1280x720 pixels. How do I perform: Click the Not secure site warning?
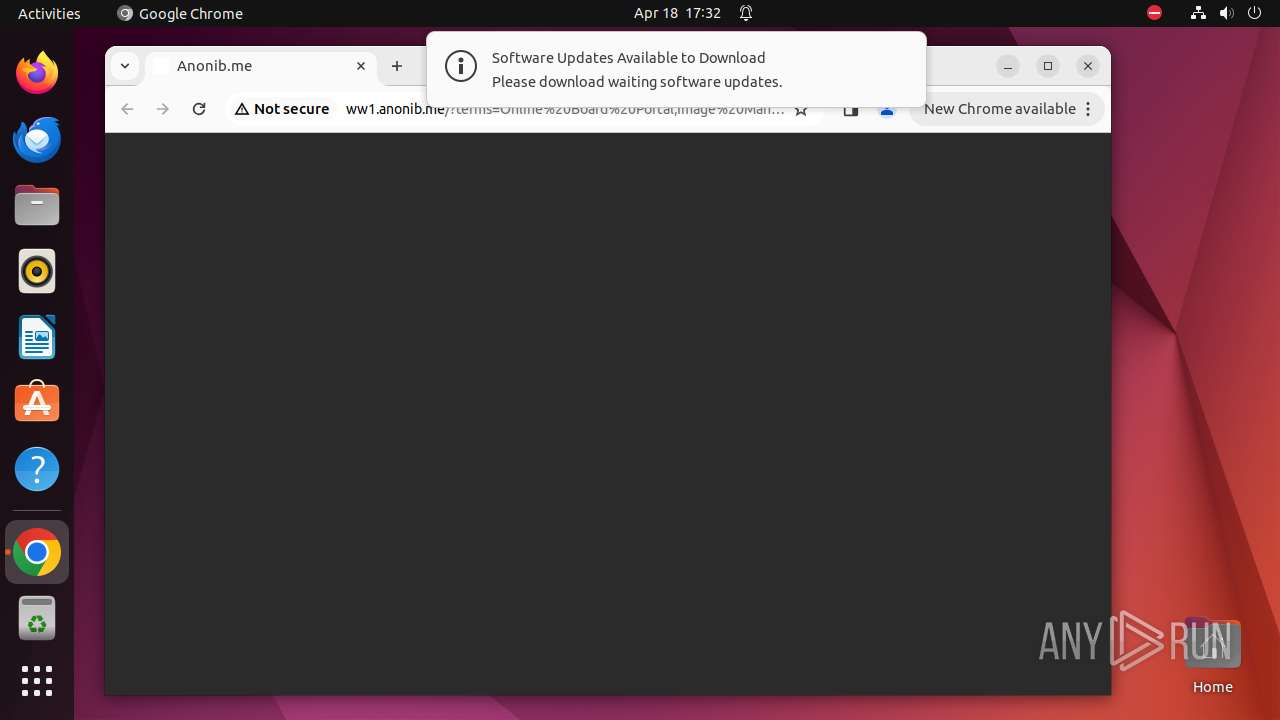pos(282,109)
